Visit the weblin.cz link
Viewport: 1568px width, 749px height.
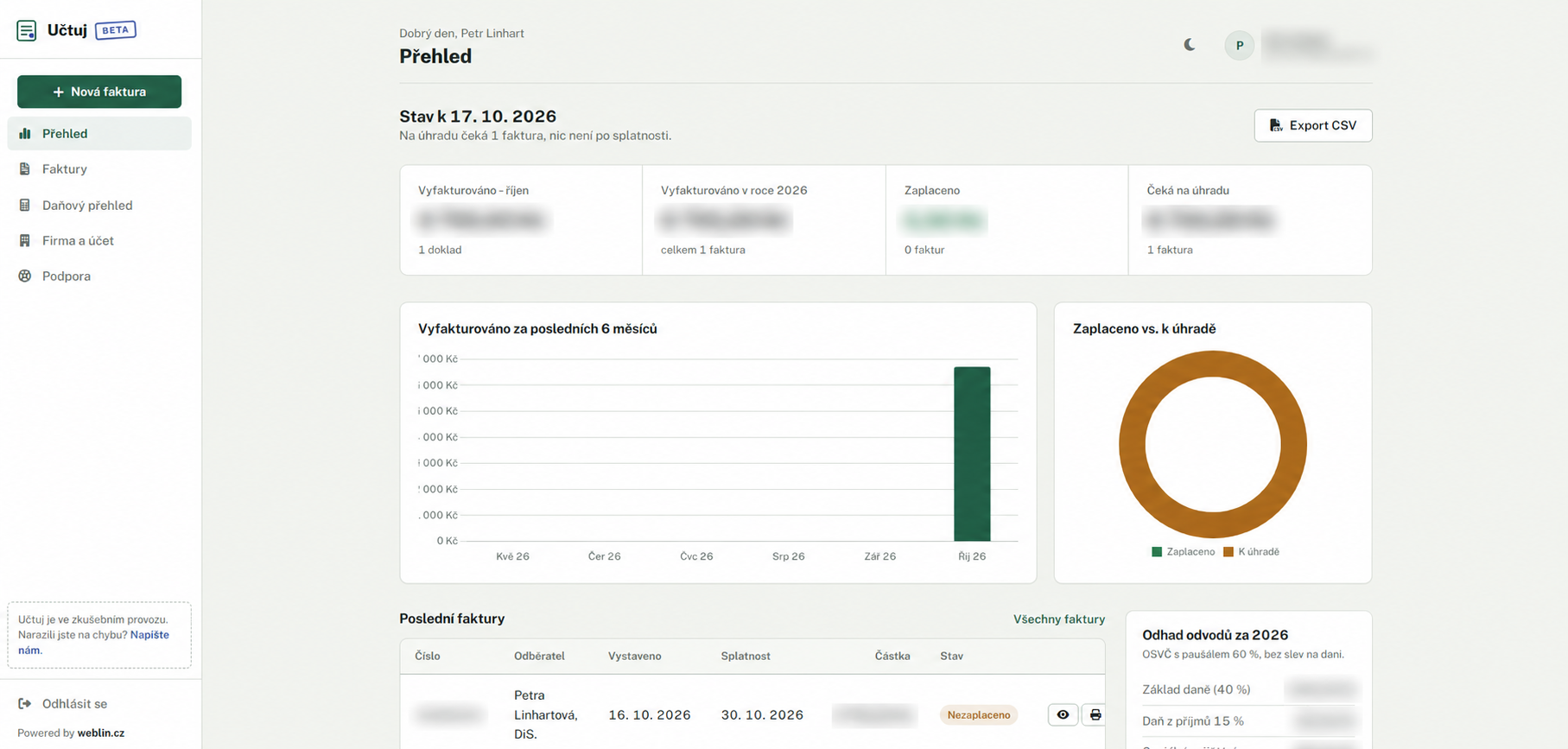coord(101,733)
